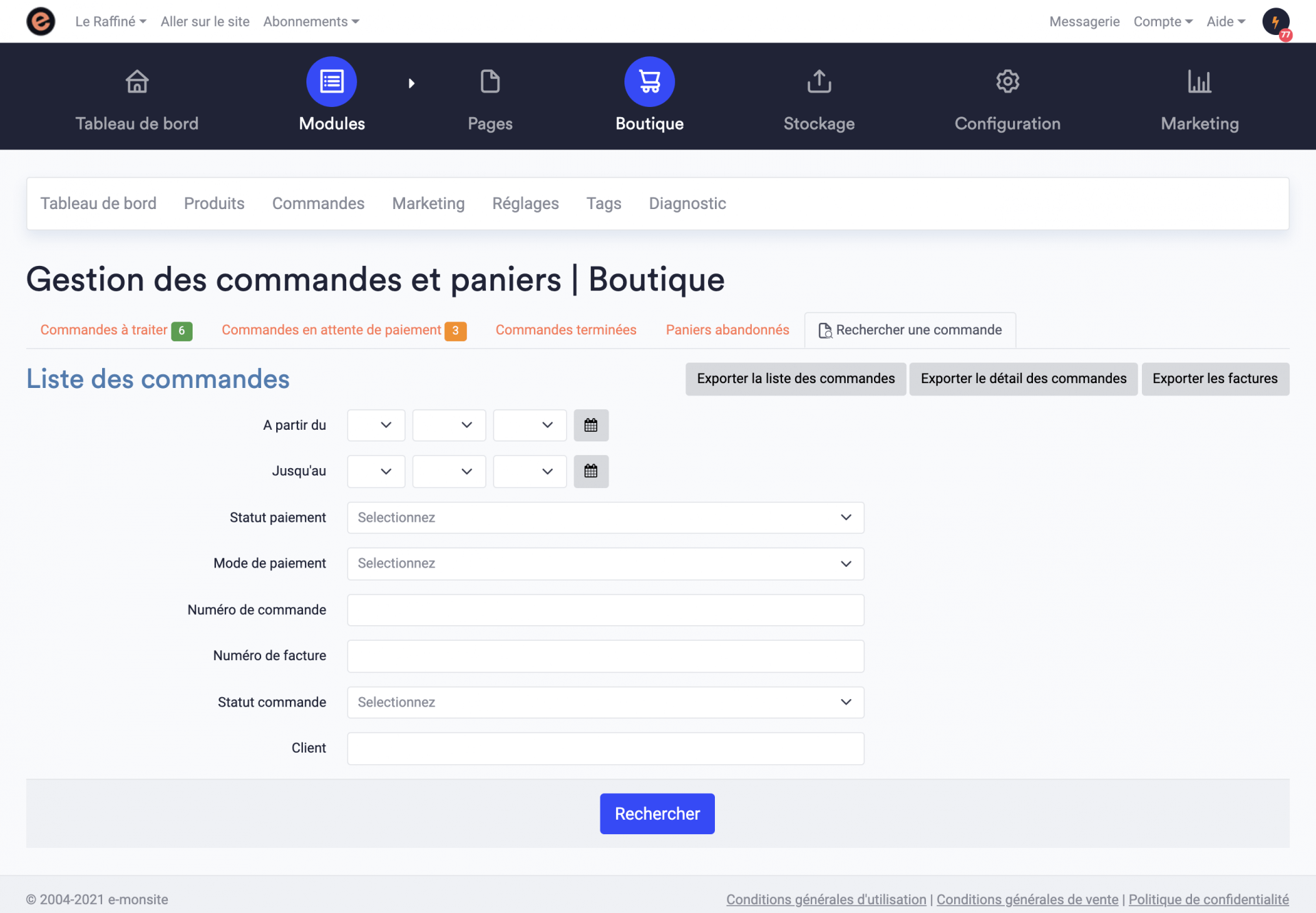
Task: Open the Mode de paiement dropdown
Action: coord(605,563)
